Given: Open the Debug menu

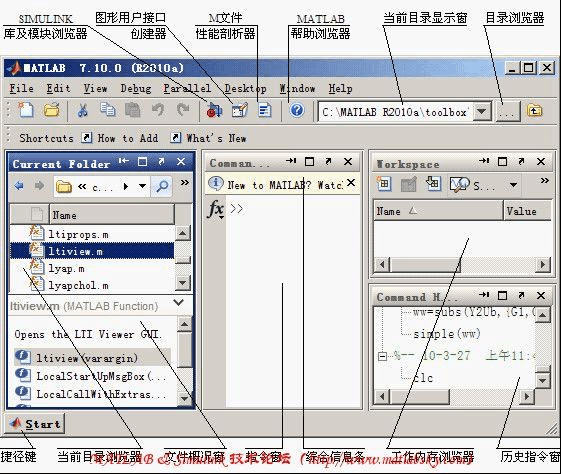Looking at the screenshot, I should coord(136,88).
